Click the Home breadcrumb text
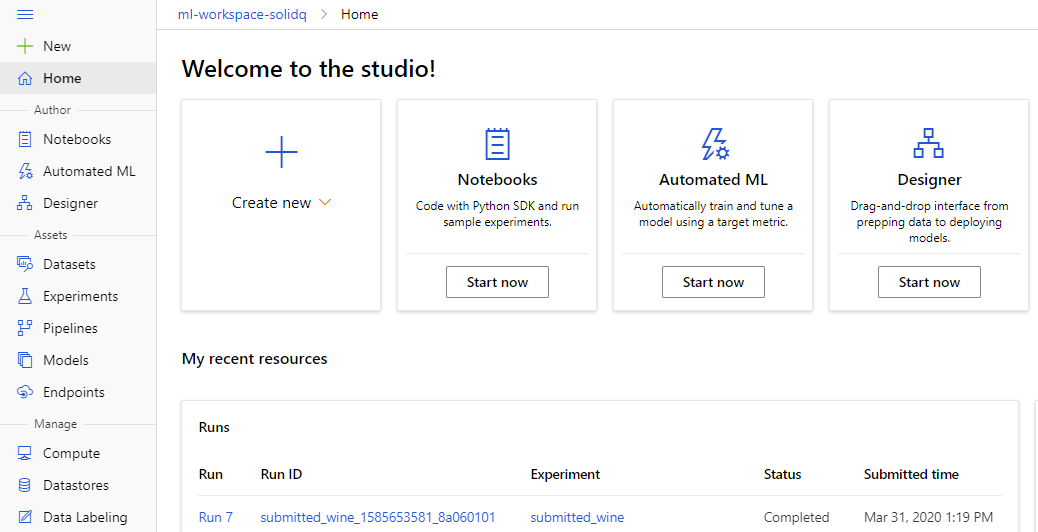This screenshot has height=532, width=1038. pyautogui.click(x=359, y=15)
